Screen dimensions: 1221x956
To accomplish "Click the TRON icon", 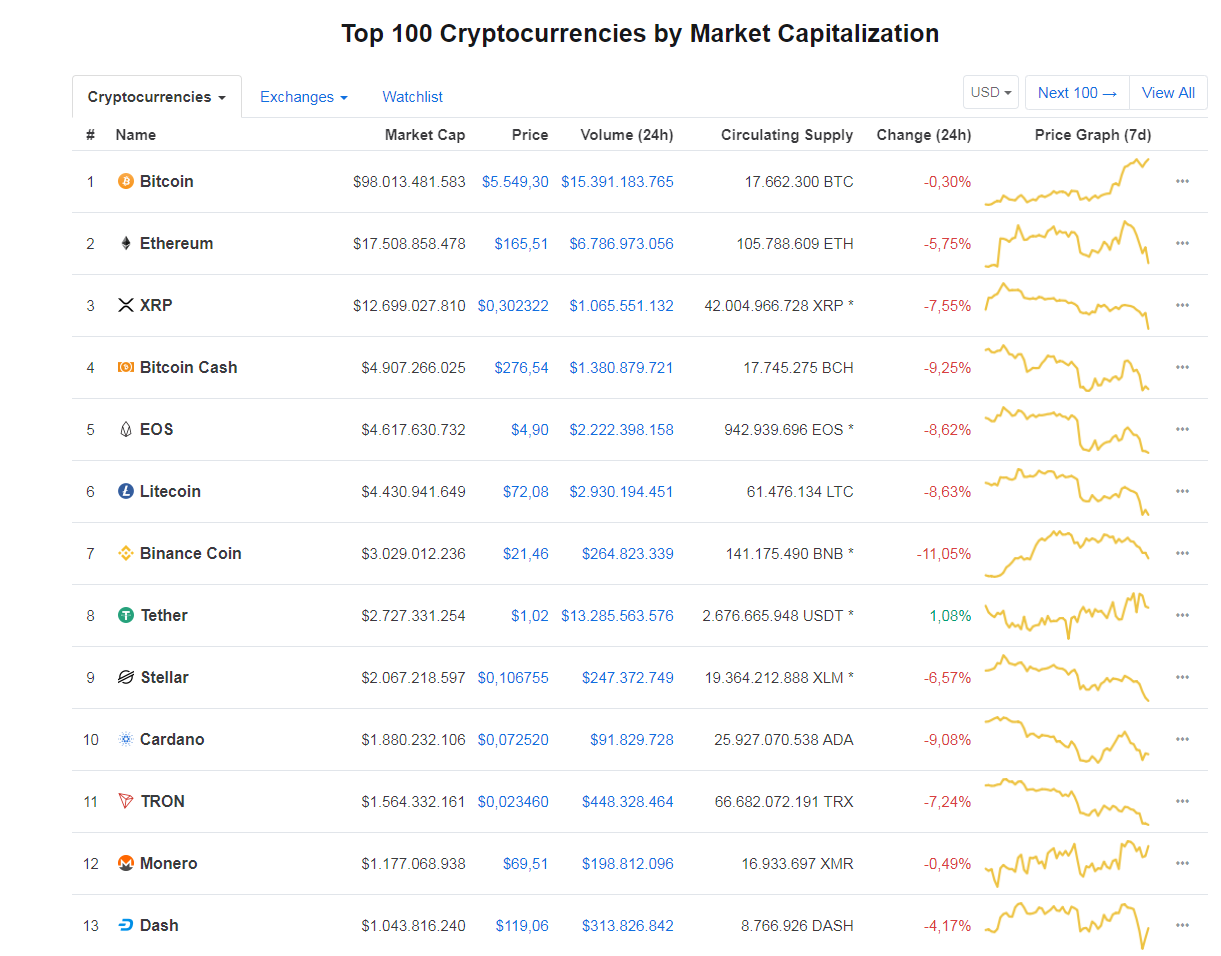I will point(124,801).
